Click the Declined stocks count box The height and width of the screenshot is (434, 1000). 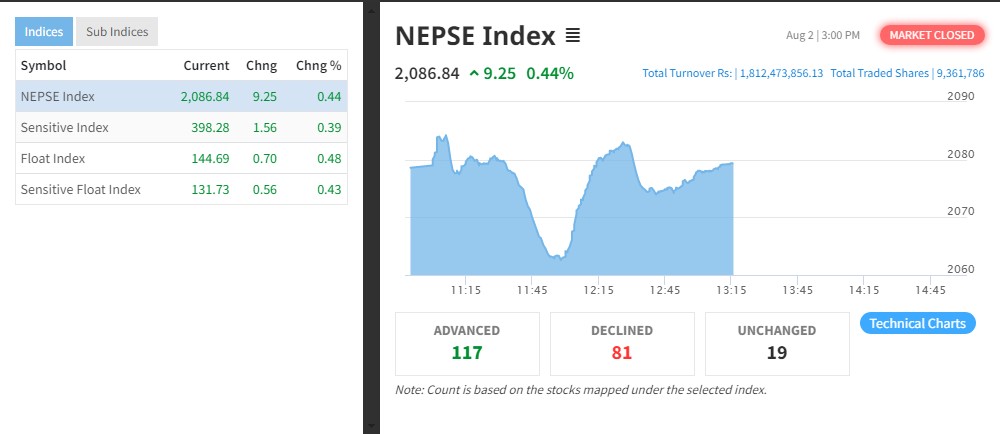point(622,343)
